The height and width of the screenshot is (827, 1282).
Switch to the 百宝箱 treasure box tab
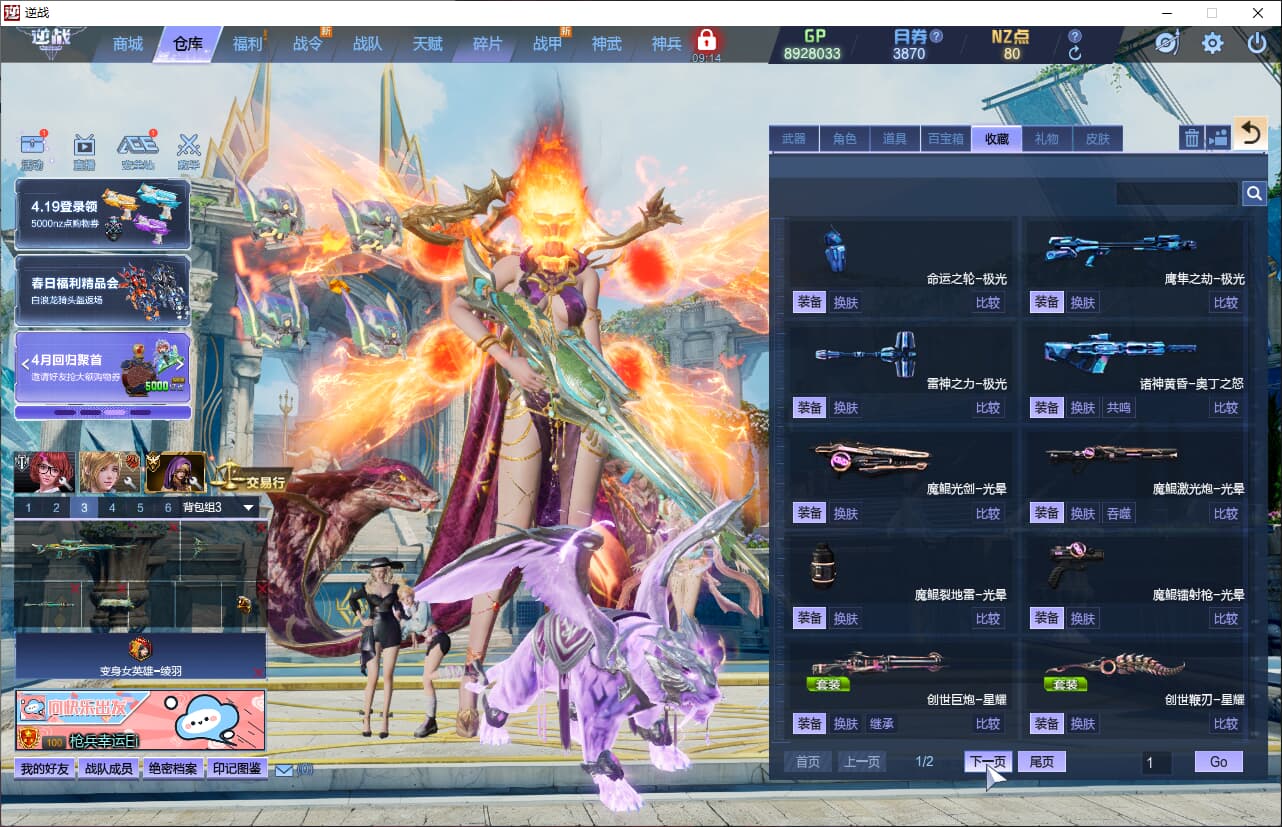coord(946,139)
